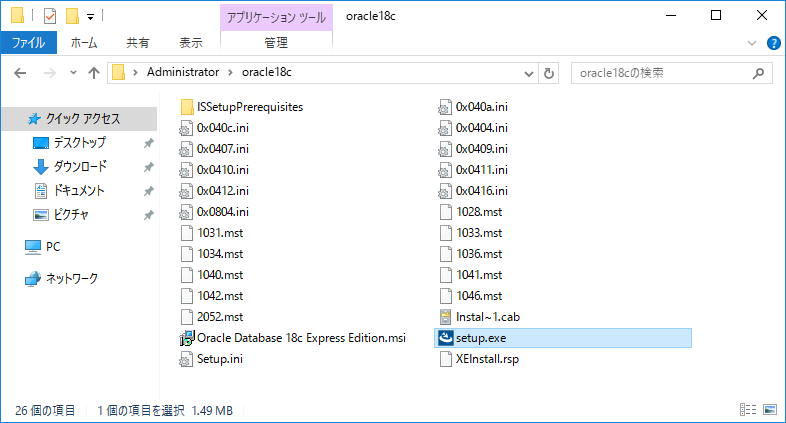Select the 0x0410.ini file icon
The image size is (786, 423).
coord(186,170)
